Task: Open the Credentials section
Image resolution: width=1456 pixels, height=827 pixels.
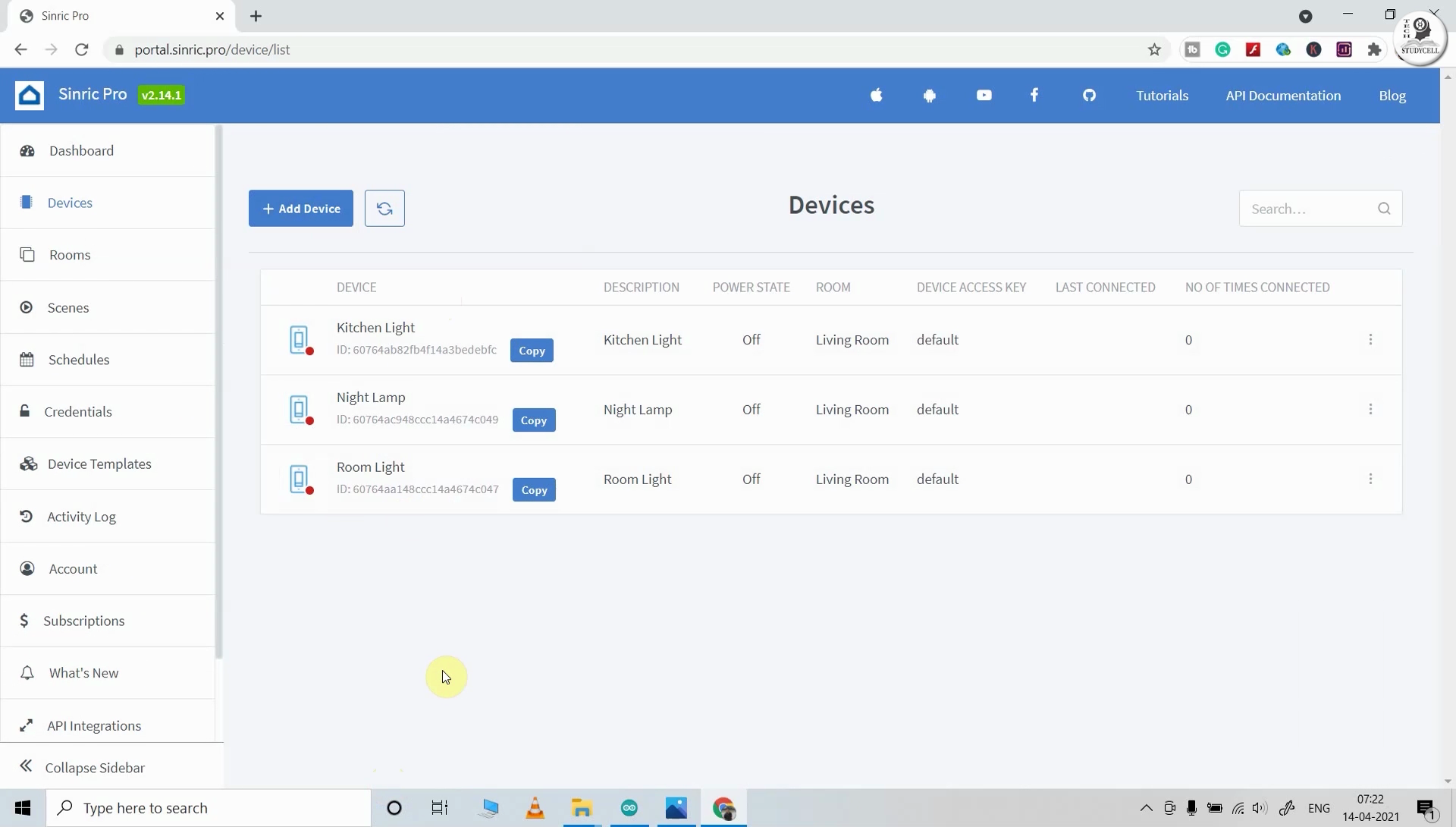Action: point(78,411)
